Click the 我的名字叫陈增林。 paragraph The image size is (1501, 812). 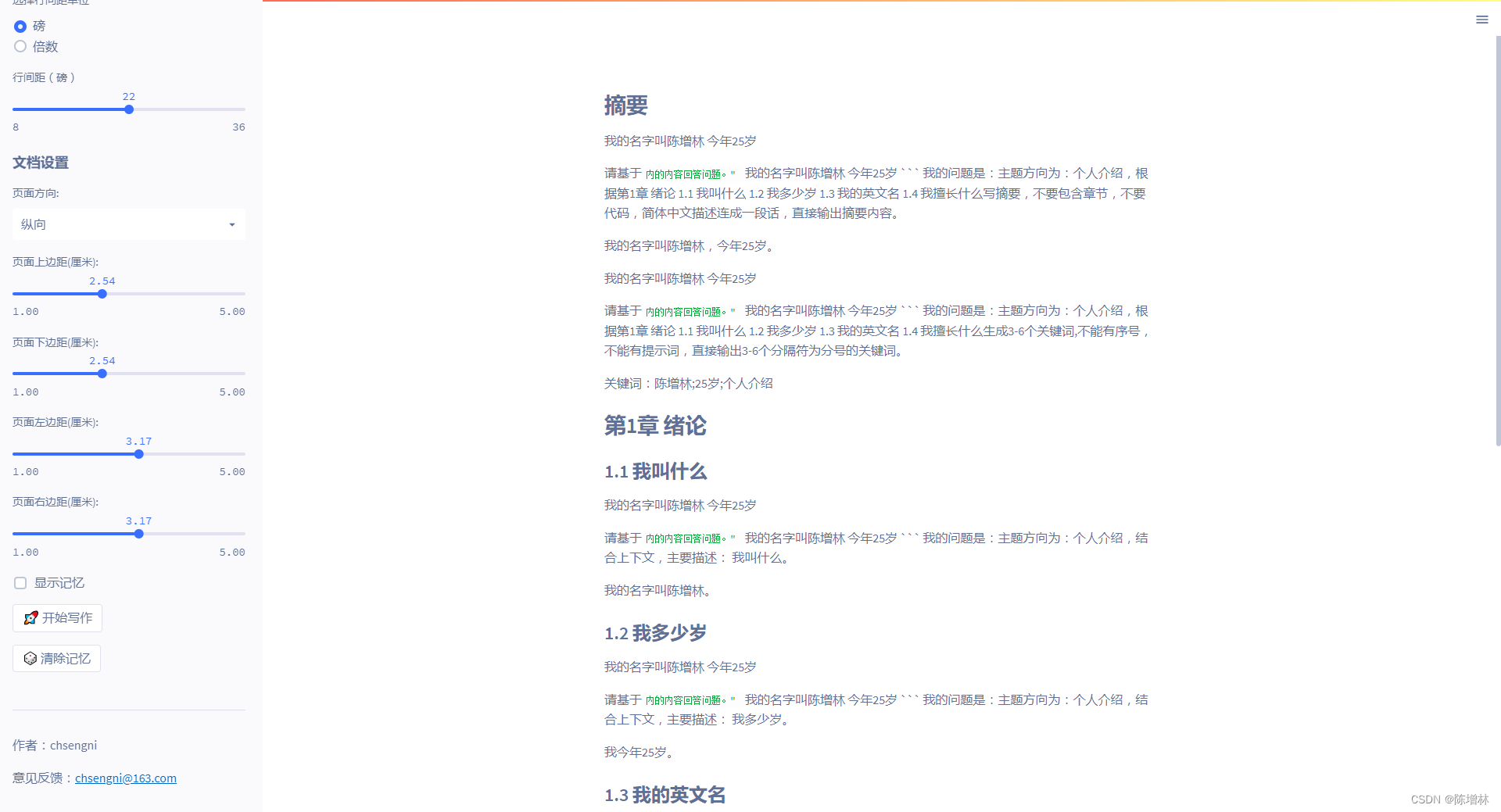point(659,591)
